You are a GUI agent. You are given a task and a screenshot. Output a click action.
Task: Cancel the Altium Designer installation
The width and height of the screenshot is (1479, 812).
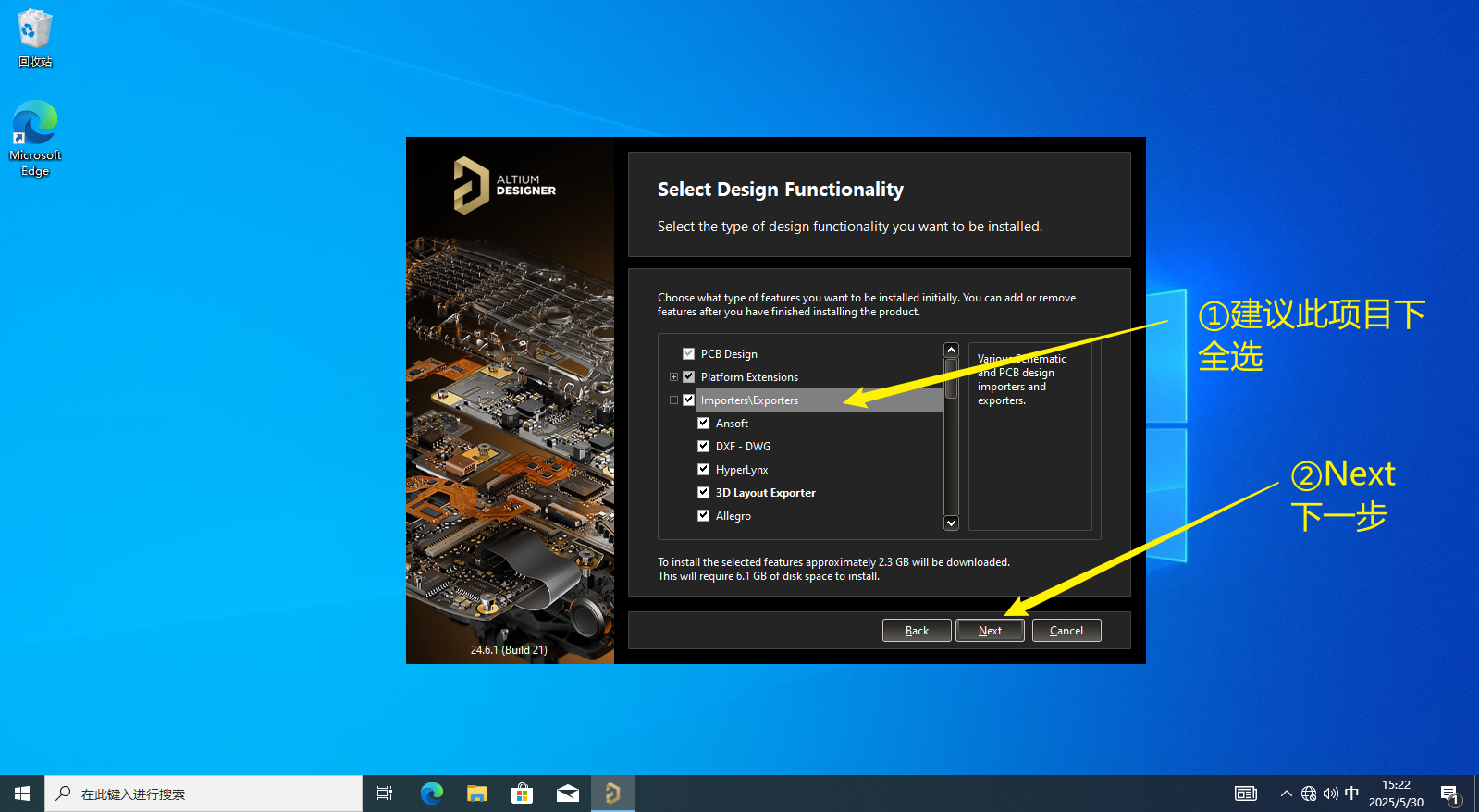[x=1066, y=630]
